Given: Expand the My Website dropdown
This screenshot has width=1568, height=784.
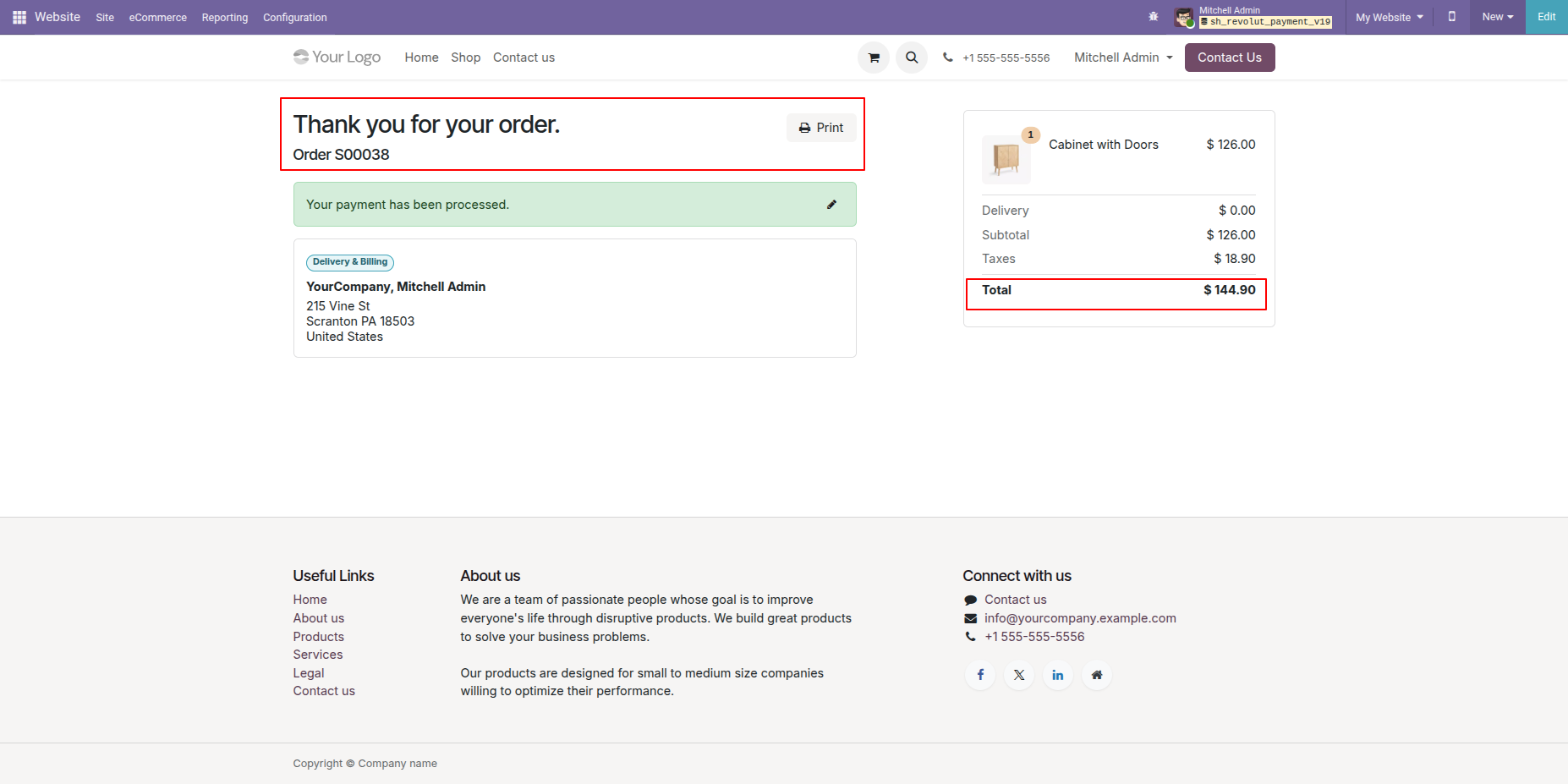Looking at the screenshot, I should coord(1389,17).
